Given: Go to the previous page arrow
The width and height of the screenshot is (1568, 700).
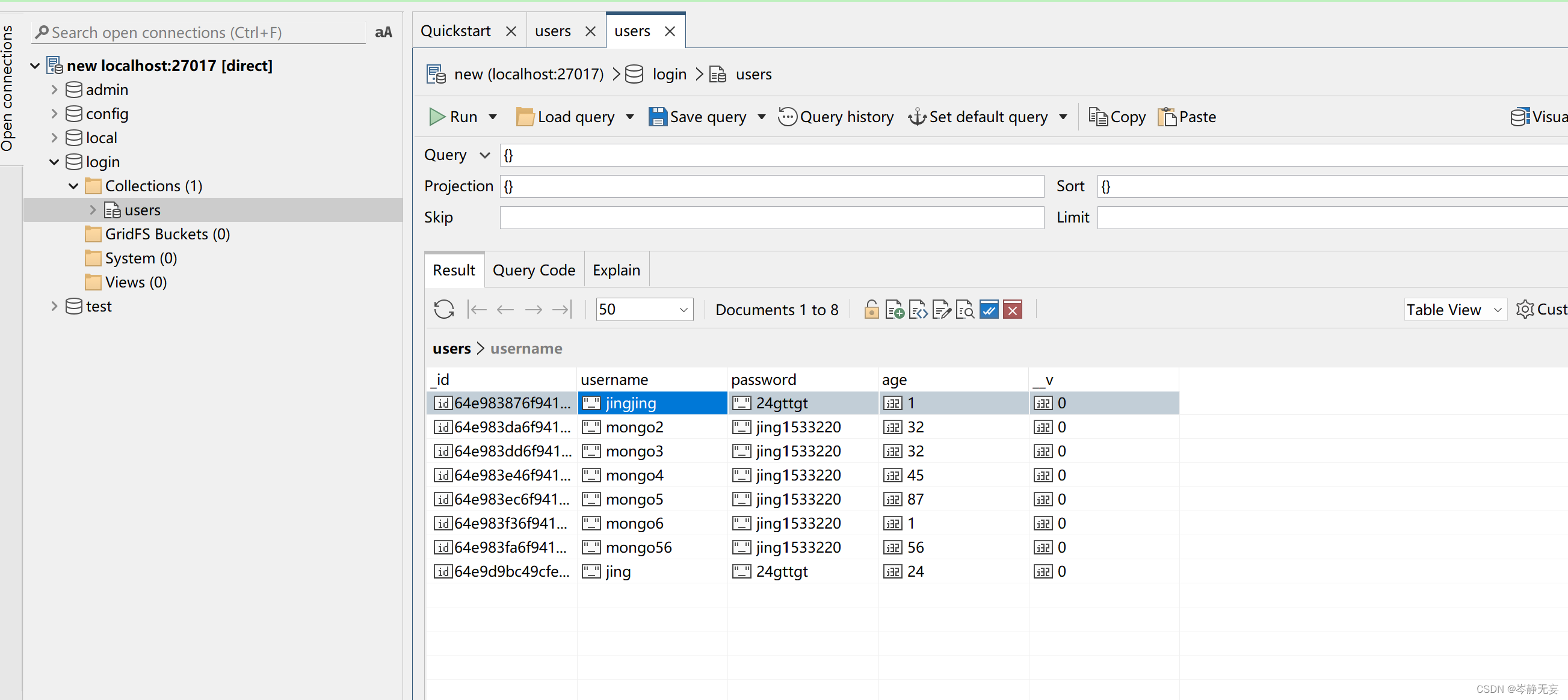Looking at the screenshot, I should pos(505,310).
